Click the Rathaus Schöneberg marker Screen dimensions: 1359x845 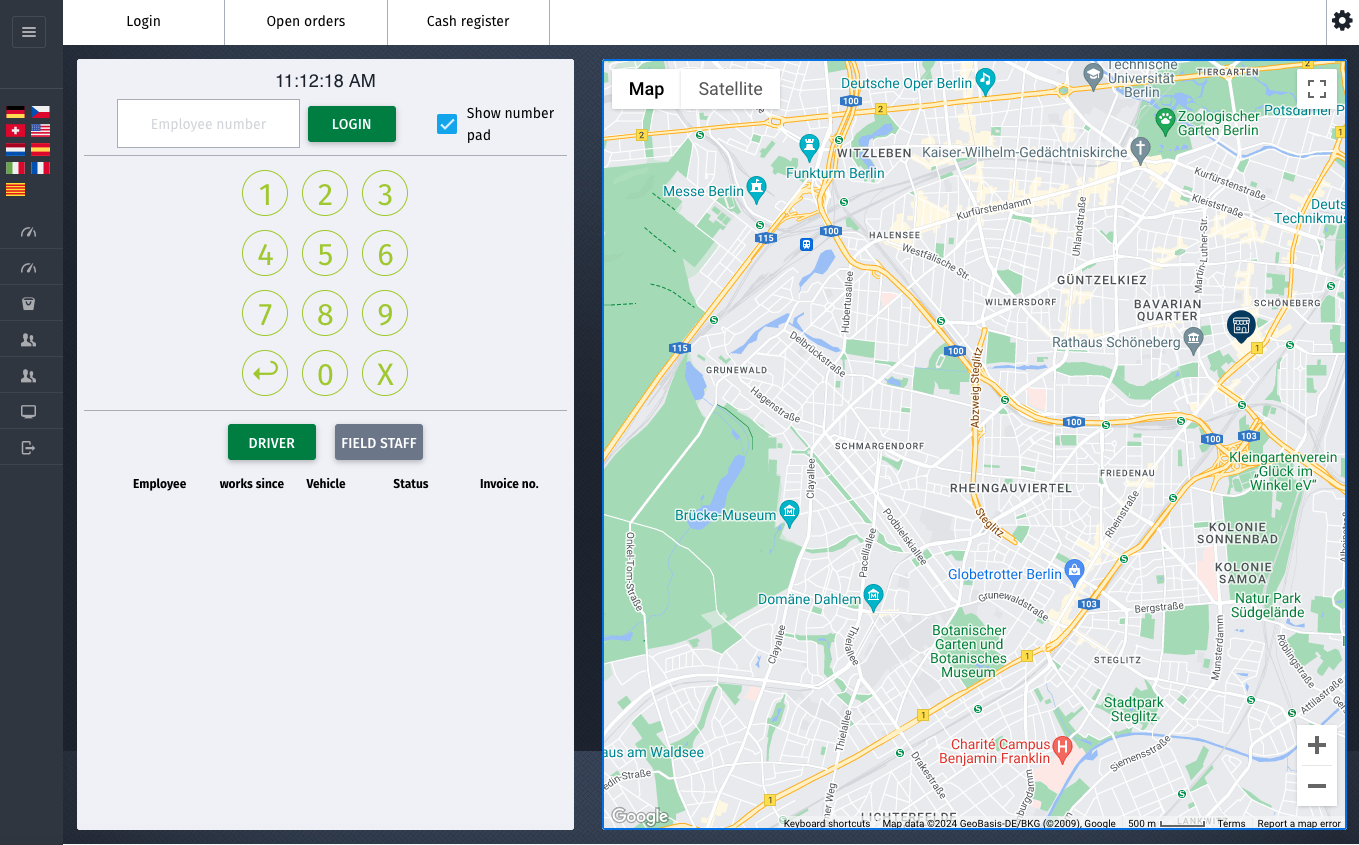(x=1192, y=341)
